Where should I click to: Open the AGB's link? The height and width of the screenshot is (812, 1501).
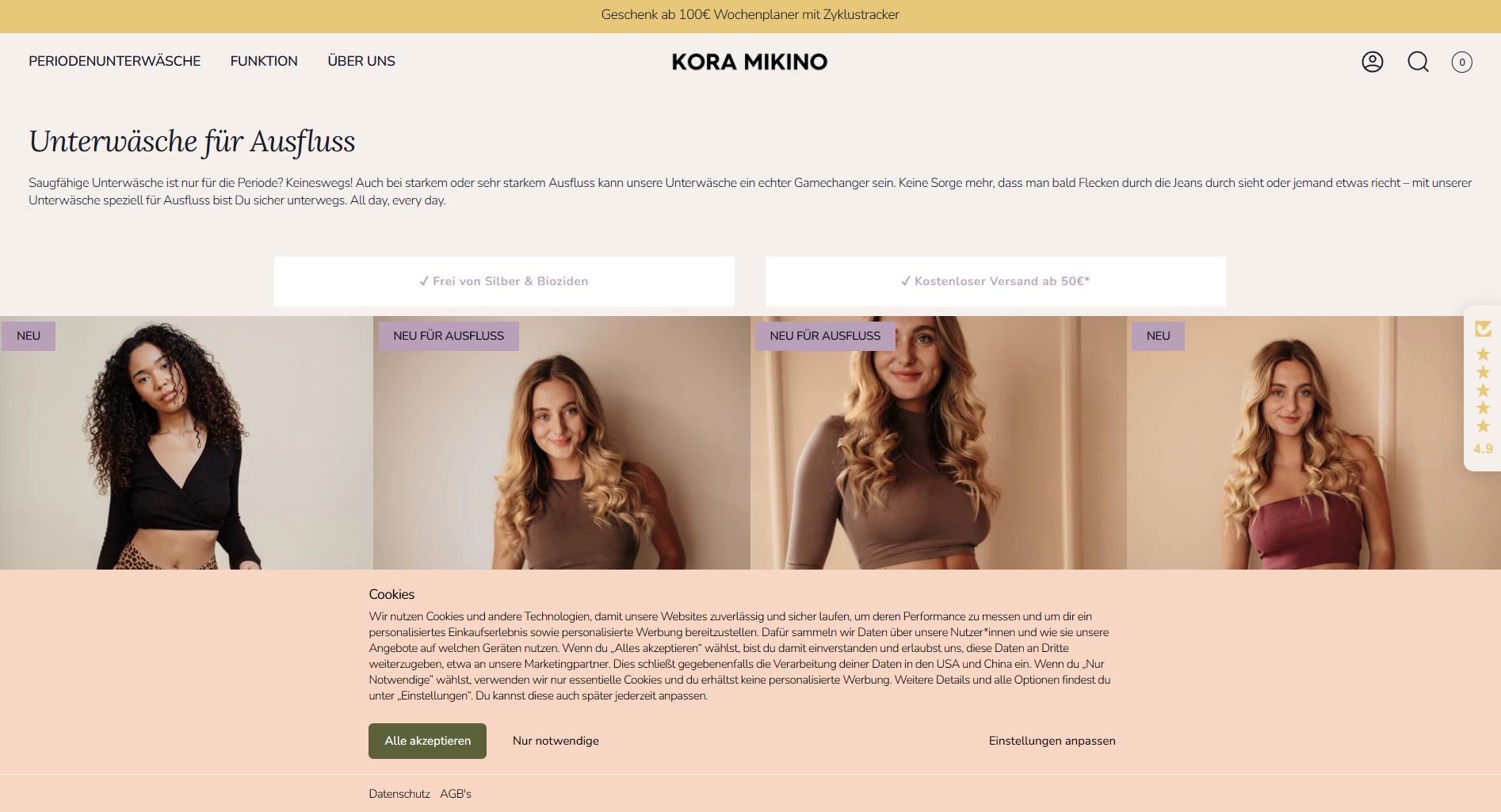coord(456,794)
